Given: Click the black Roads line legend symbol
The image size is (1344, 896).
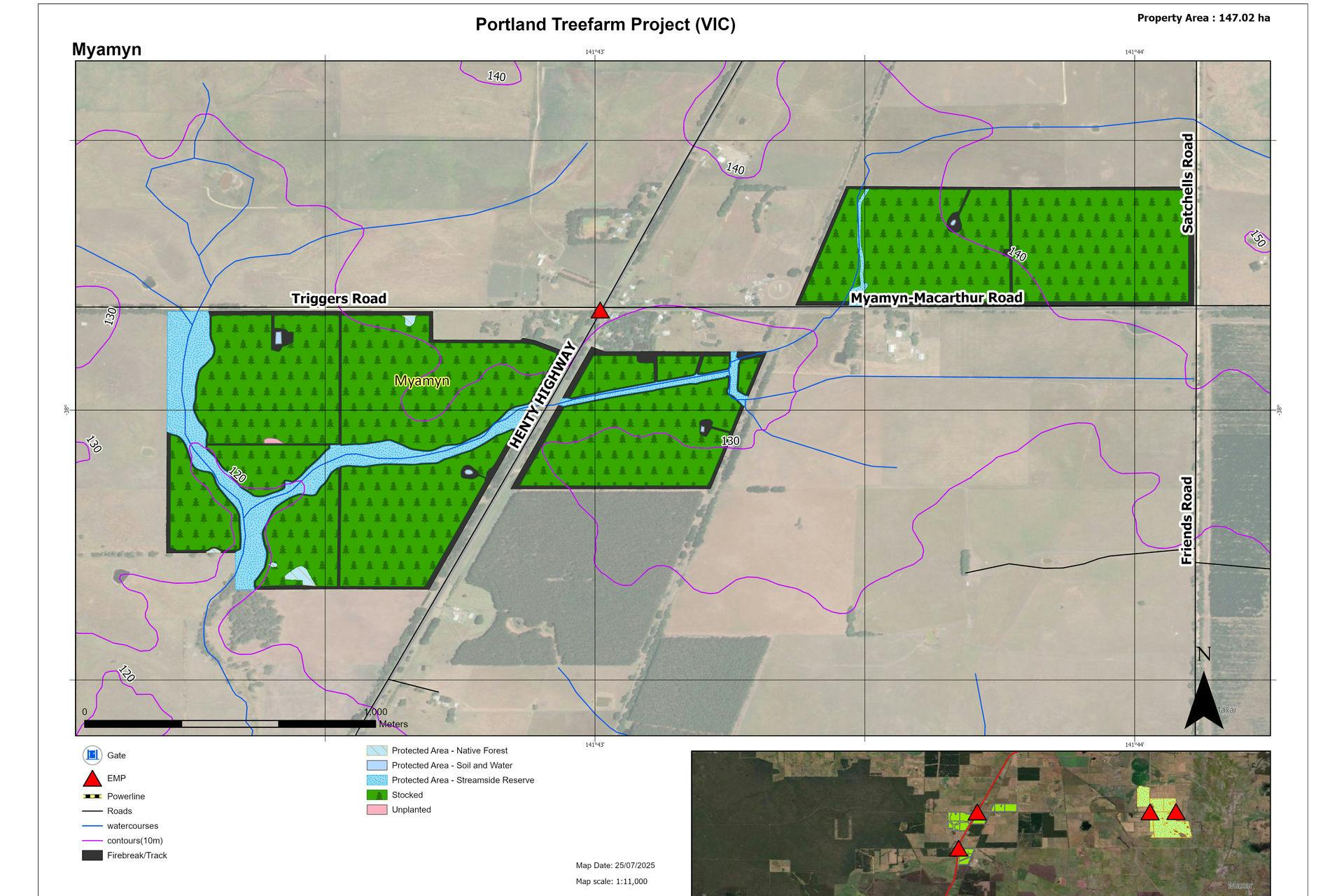Looking at the screenshot, I should tap(92, 811).
